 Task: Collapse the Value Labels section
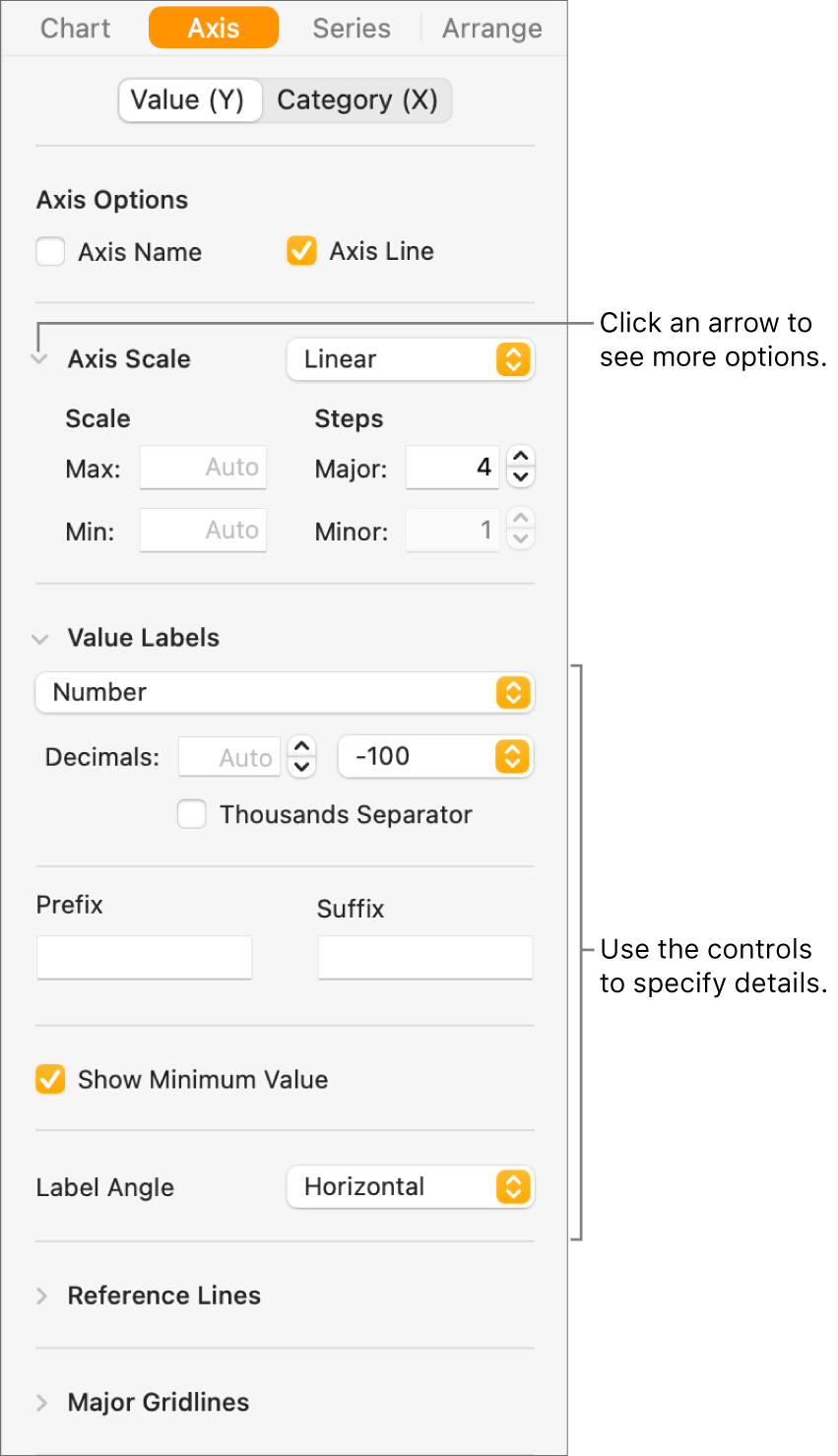click(x=39, y=638)
